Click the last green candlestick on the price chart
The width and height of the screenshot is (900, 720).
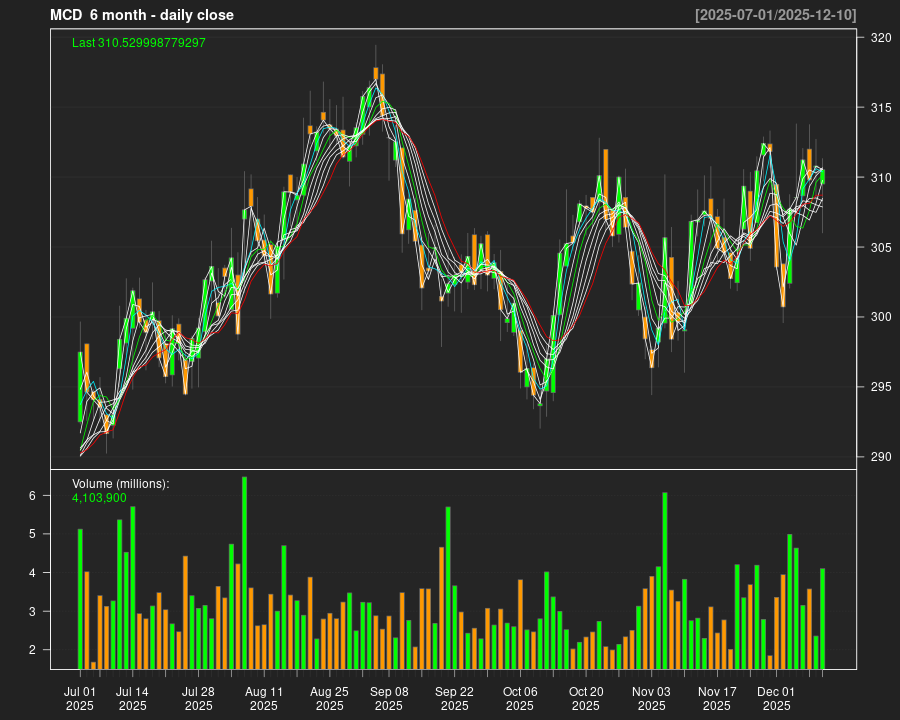pyautogui.click(x=822, y=177)
